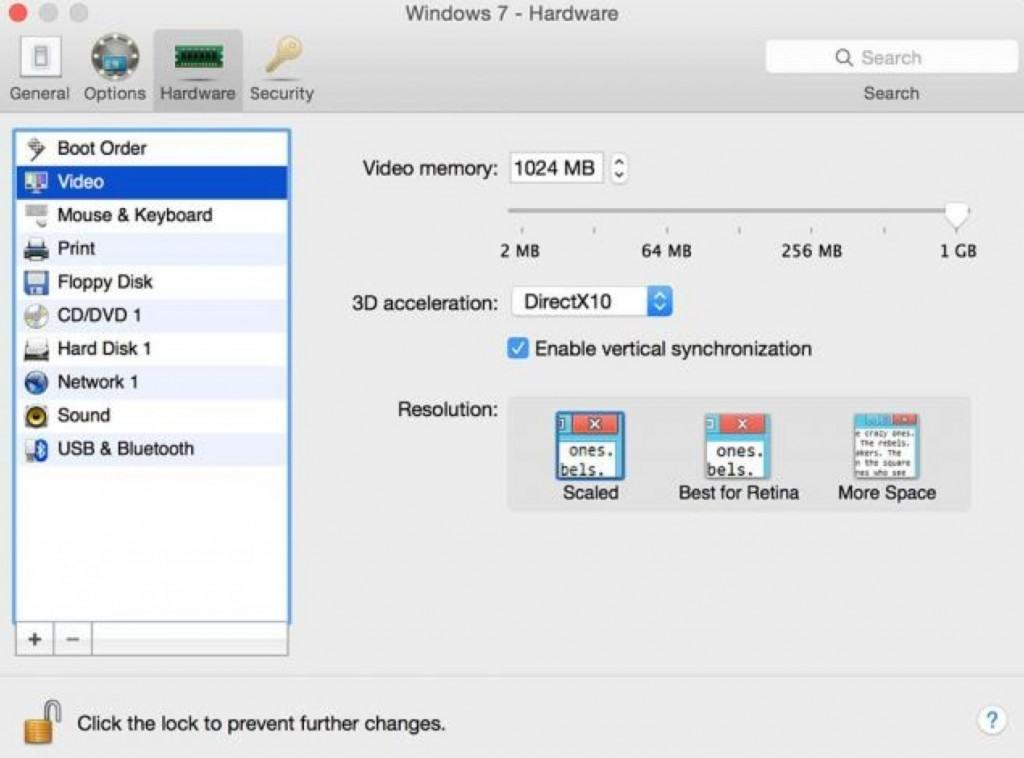Image resolution: width=1024 pixels, height=758 pixels.
Task: Select USB & Bluetooth in the list
Action: click(x=152, y=449)
